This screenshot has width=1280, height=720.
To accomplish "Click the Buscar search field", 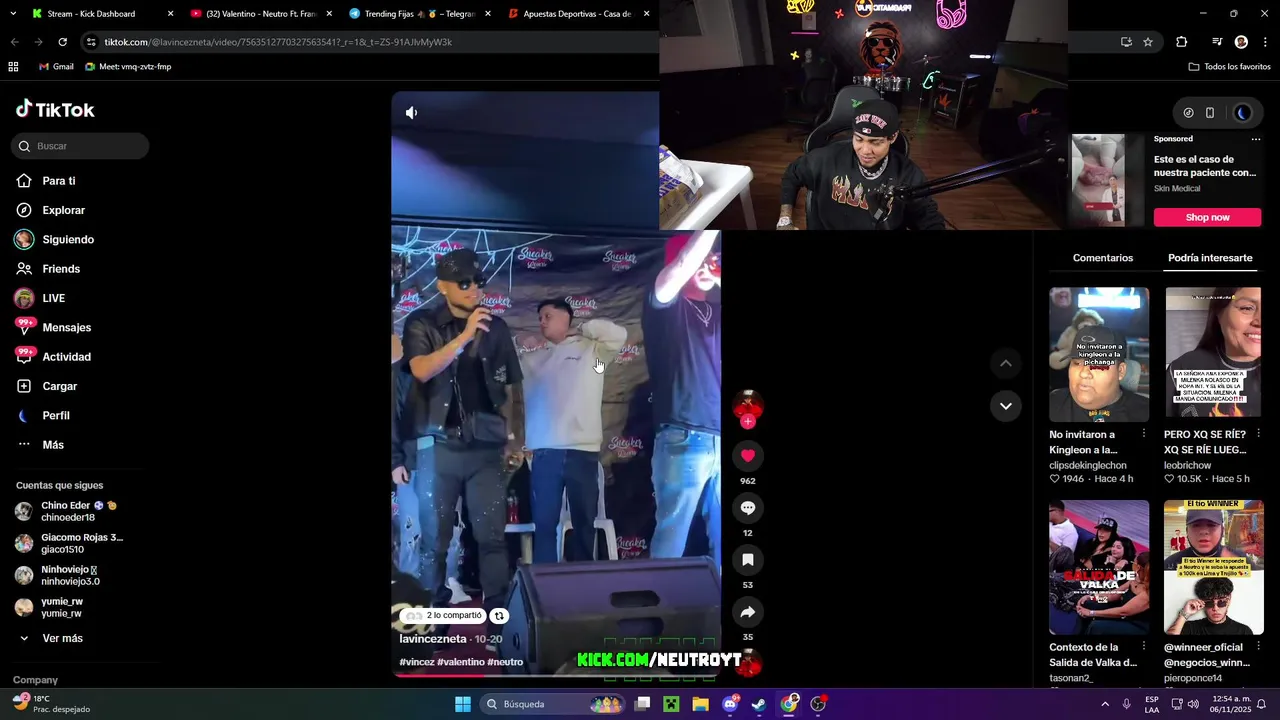I will pyautogui.click(x=80, y=146).
